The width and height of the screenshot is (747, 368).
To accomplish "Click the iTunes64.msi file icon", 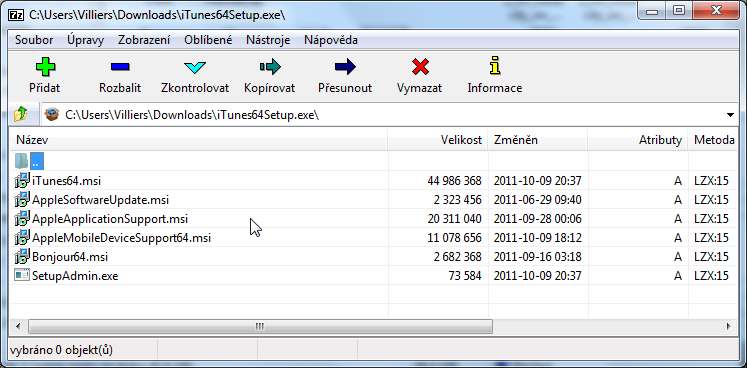I will coord(22,181).
